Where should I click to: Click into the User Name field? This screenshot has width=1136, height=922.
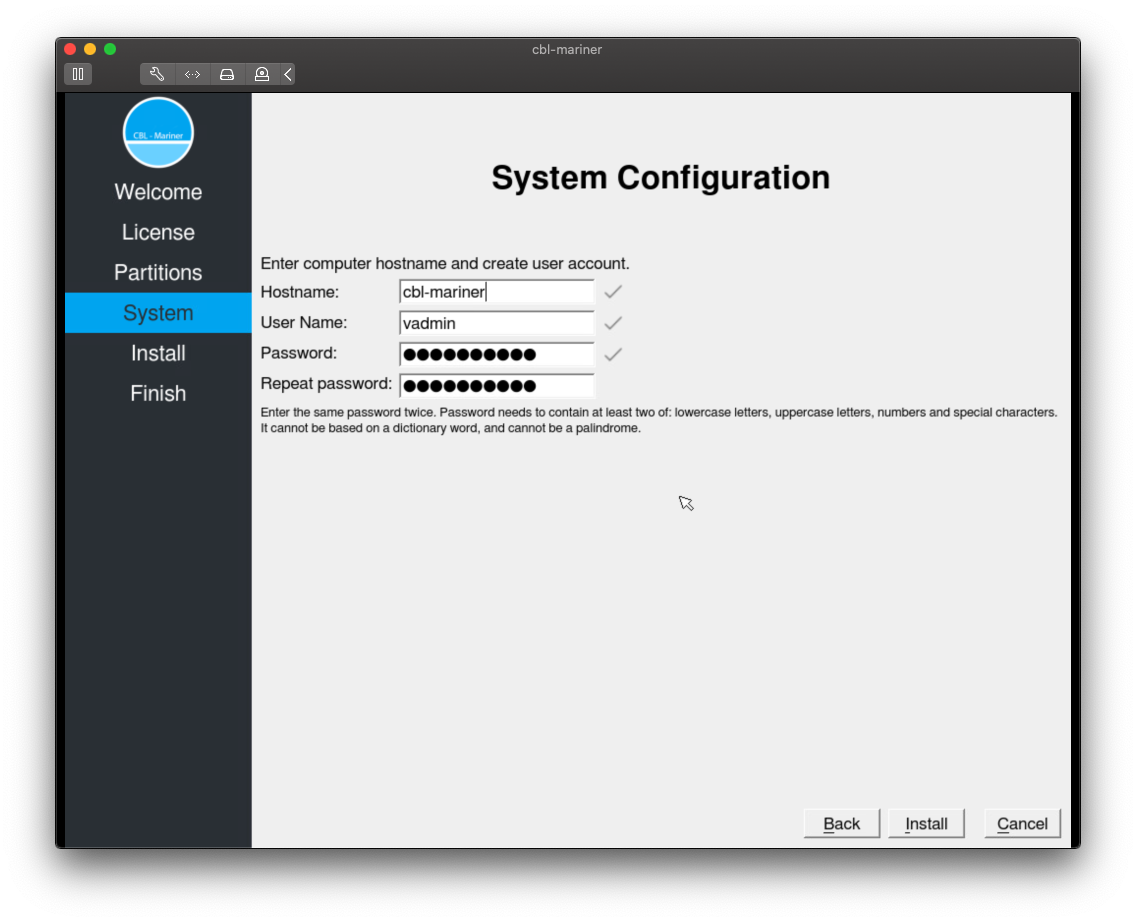(496, 323)
